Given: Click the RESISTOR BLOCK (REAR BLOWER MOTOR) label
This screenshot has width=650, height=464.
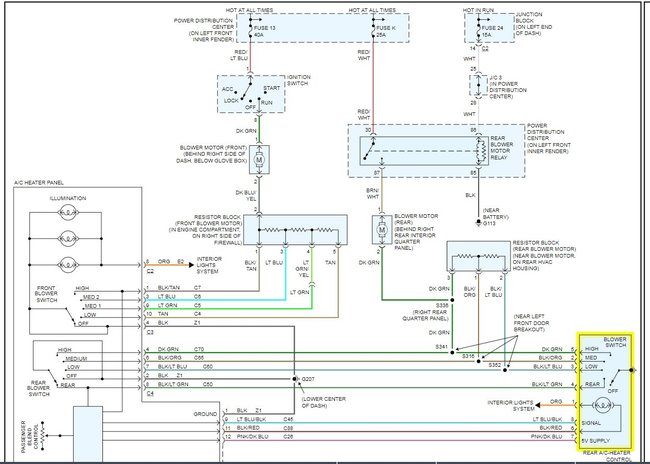Looking at the screenshot, I should pyautogui.click(x=544, y=246).
